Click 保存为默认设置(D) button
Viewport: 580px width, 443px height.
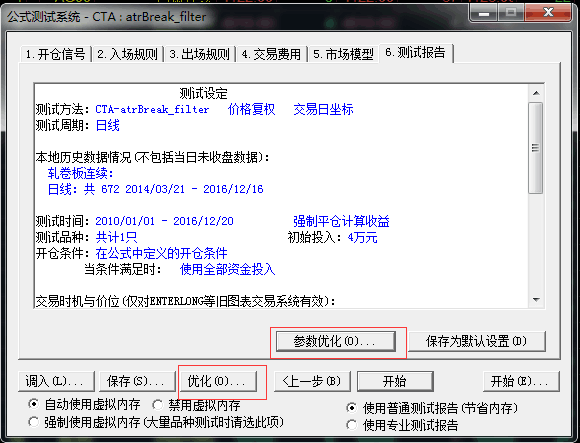point(477,341)
